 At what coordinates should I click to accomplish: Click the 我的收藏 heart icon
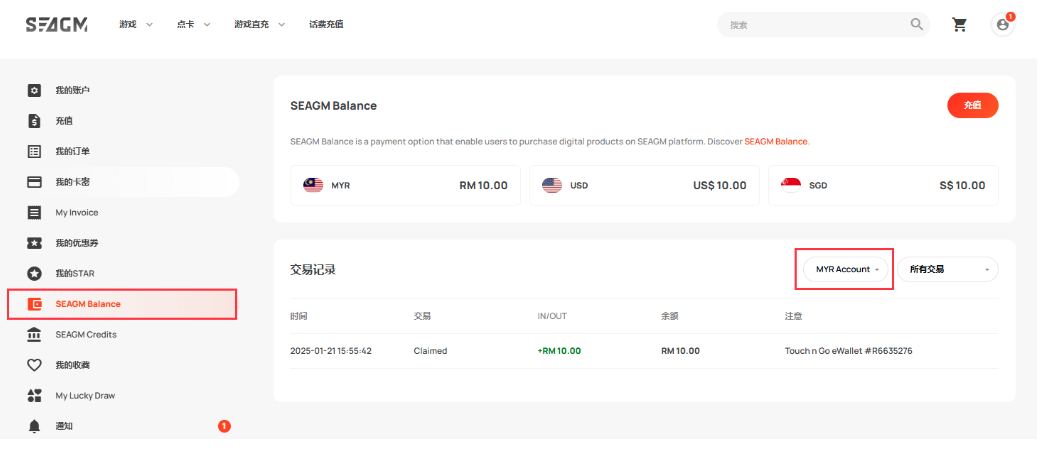click(34, 365)
